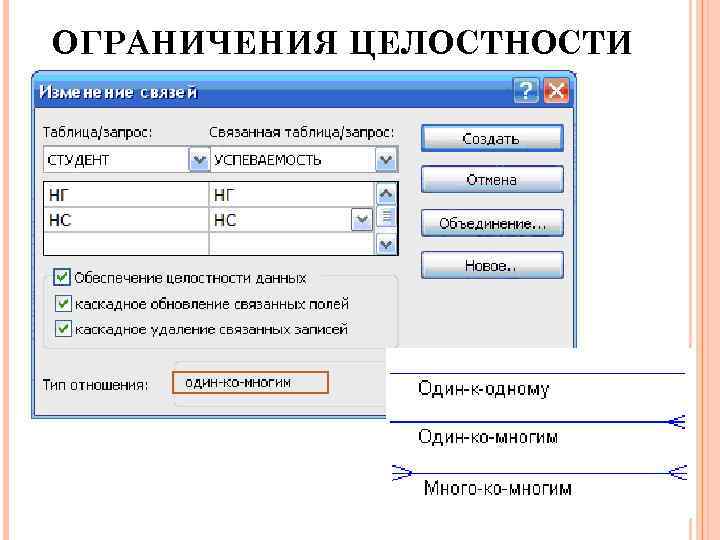Close the Изменение связей dialog
The height and width of the screenshot is (540, 720).
tap(556, 90)
